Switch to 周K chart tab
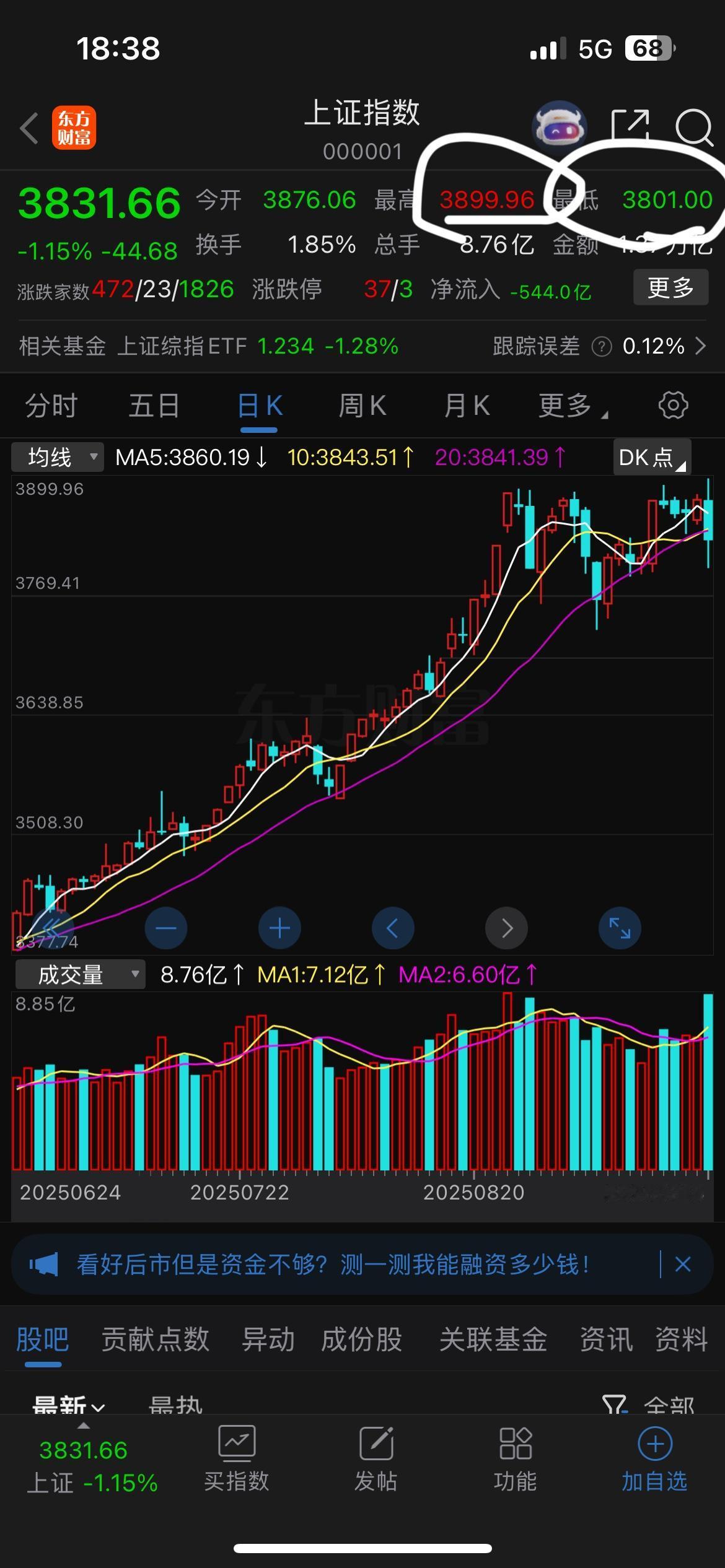 (362, 406)
